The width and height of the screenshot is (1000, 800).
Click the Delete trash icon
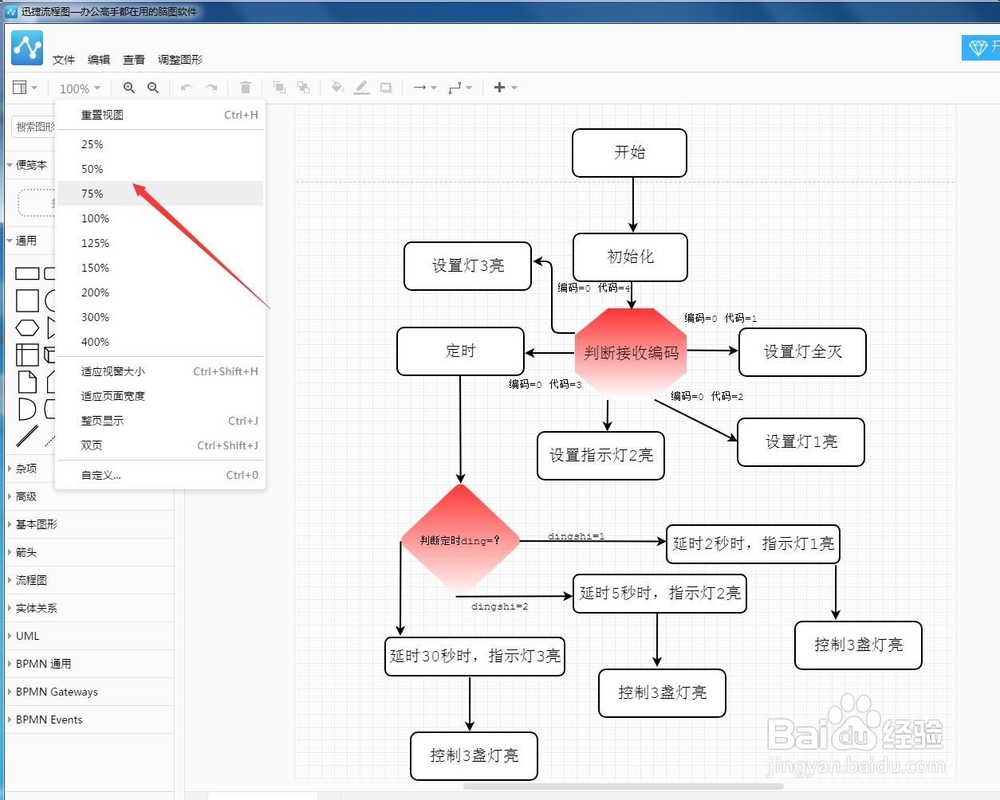pyautogui.click(x=245, y=87)
